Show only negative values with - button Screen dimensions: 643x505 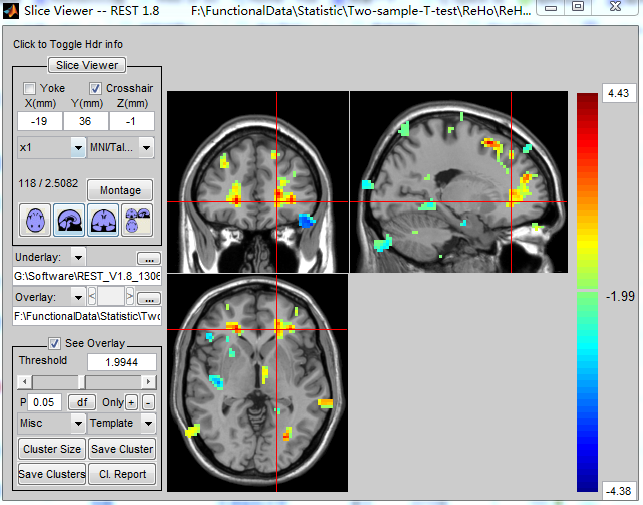point(148,402)
